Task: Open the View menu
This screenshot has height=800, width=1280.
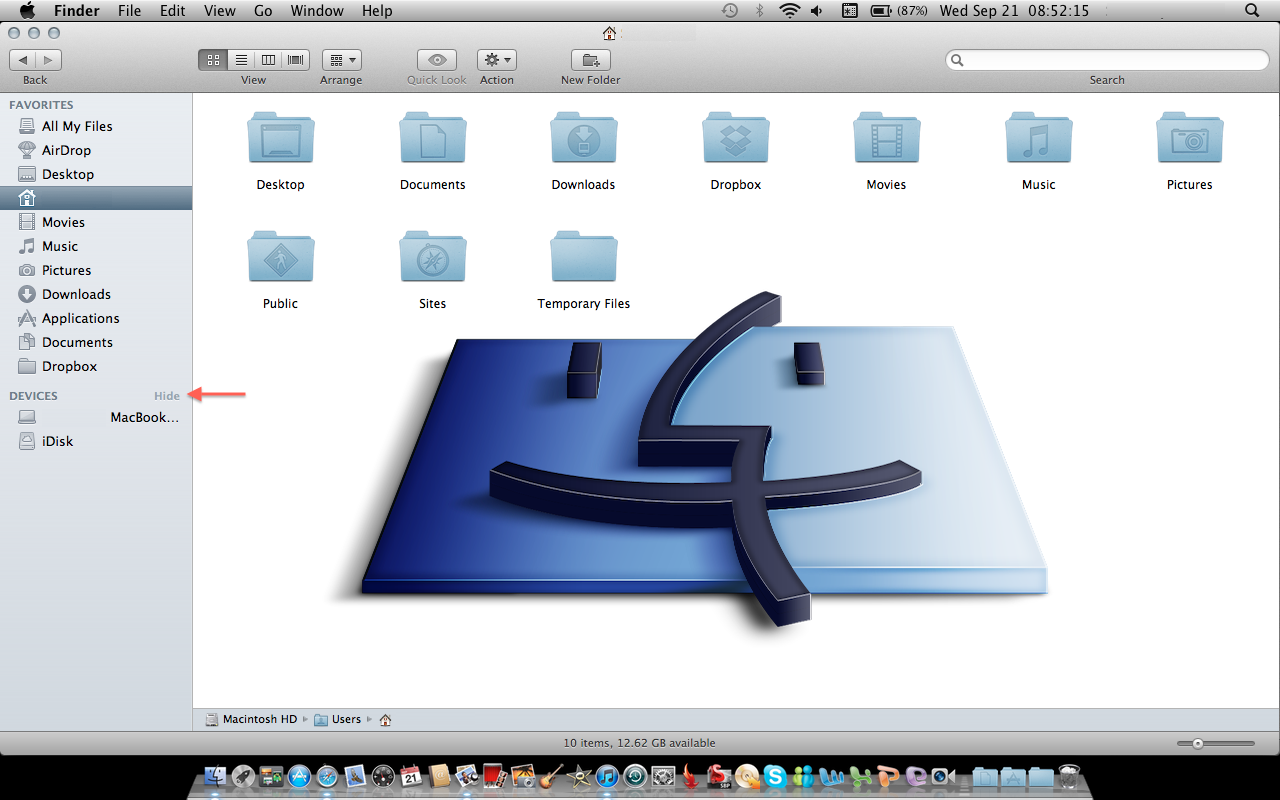Action: pyautogui.click(x=219, y=11)
